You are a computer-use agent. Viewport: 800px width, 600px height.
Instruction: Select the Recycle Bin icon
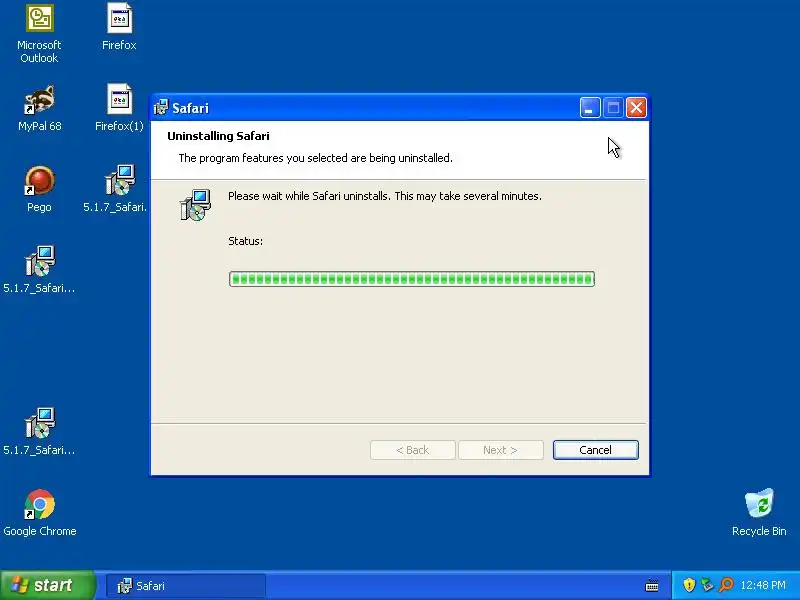tap(759, 513)
